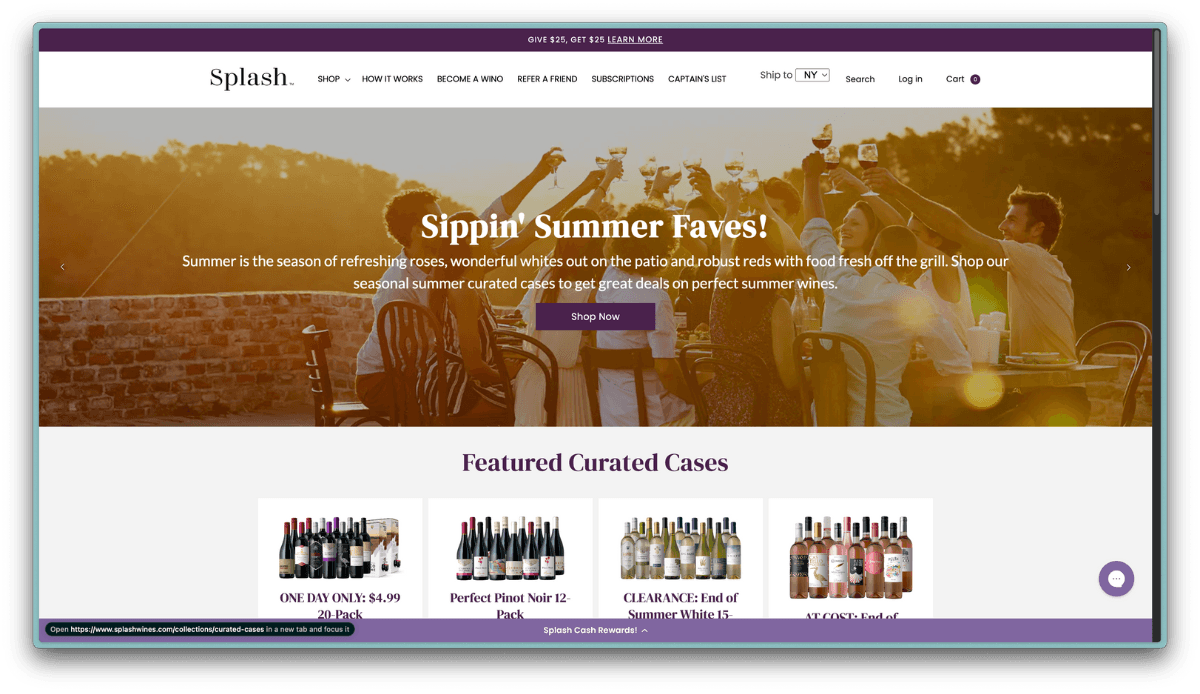Open ONE DAY ONLY $4.99 20-Pack thumbnail

pos(340,547)
